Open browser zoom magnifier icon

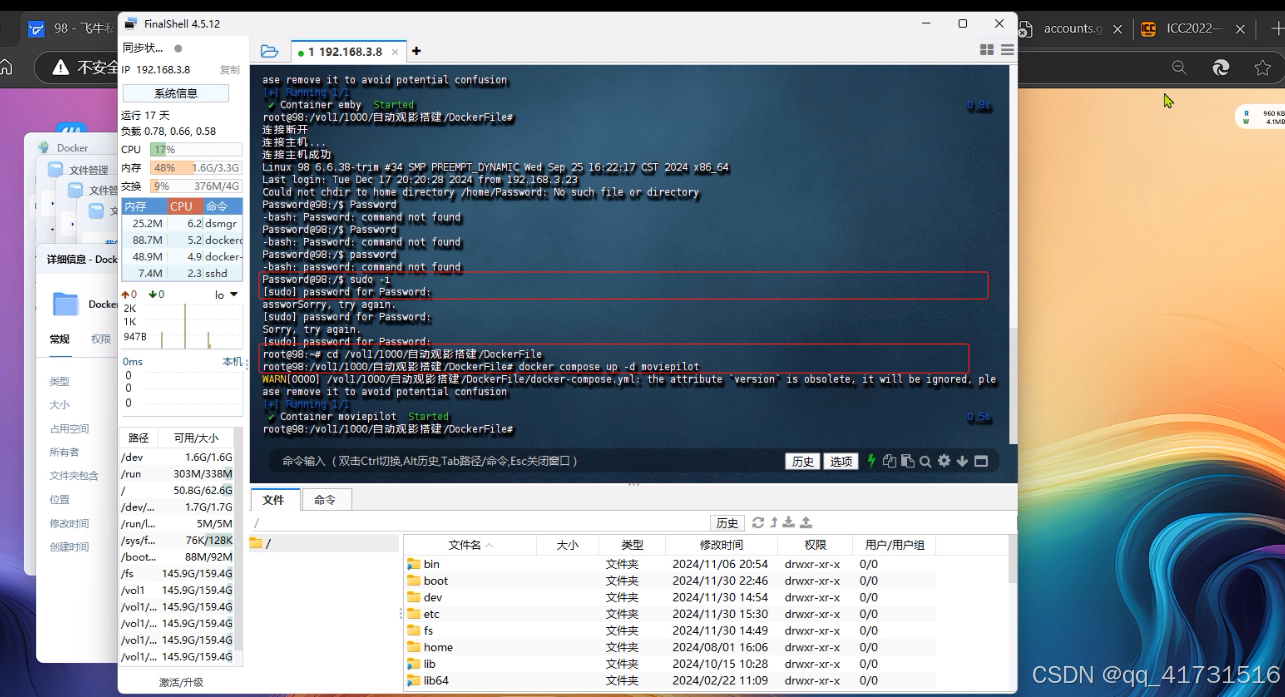pyautogui.click(x=1179, y=67)
